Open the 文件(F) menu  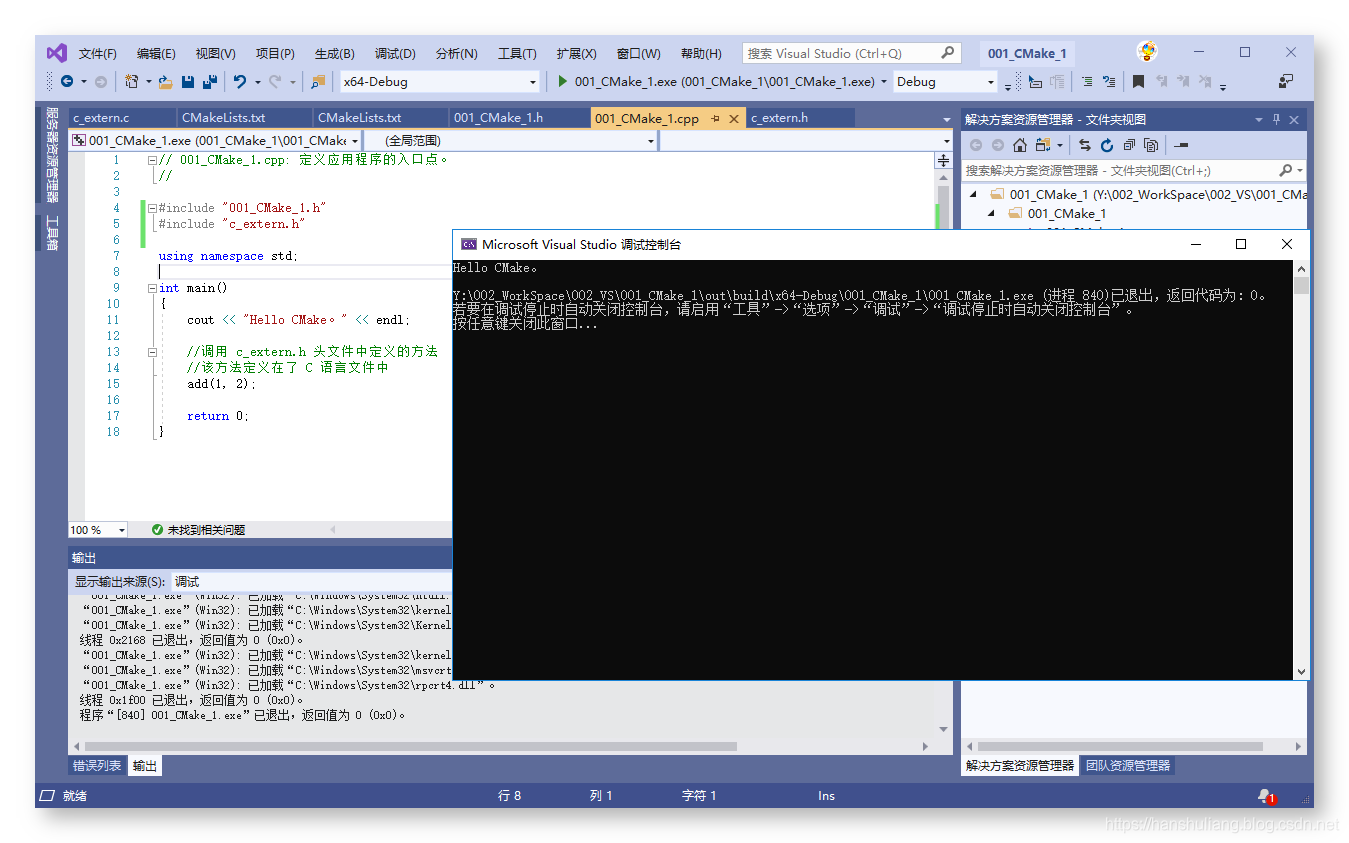[98, 53]
